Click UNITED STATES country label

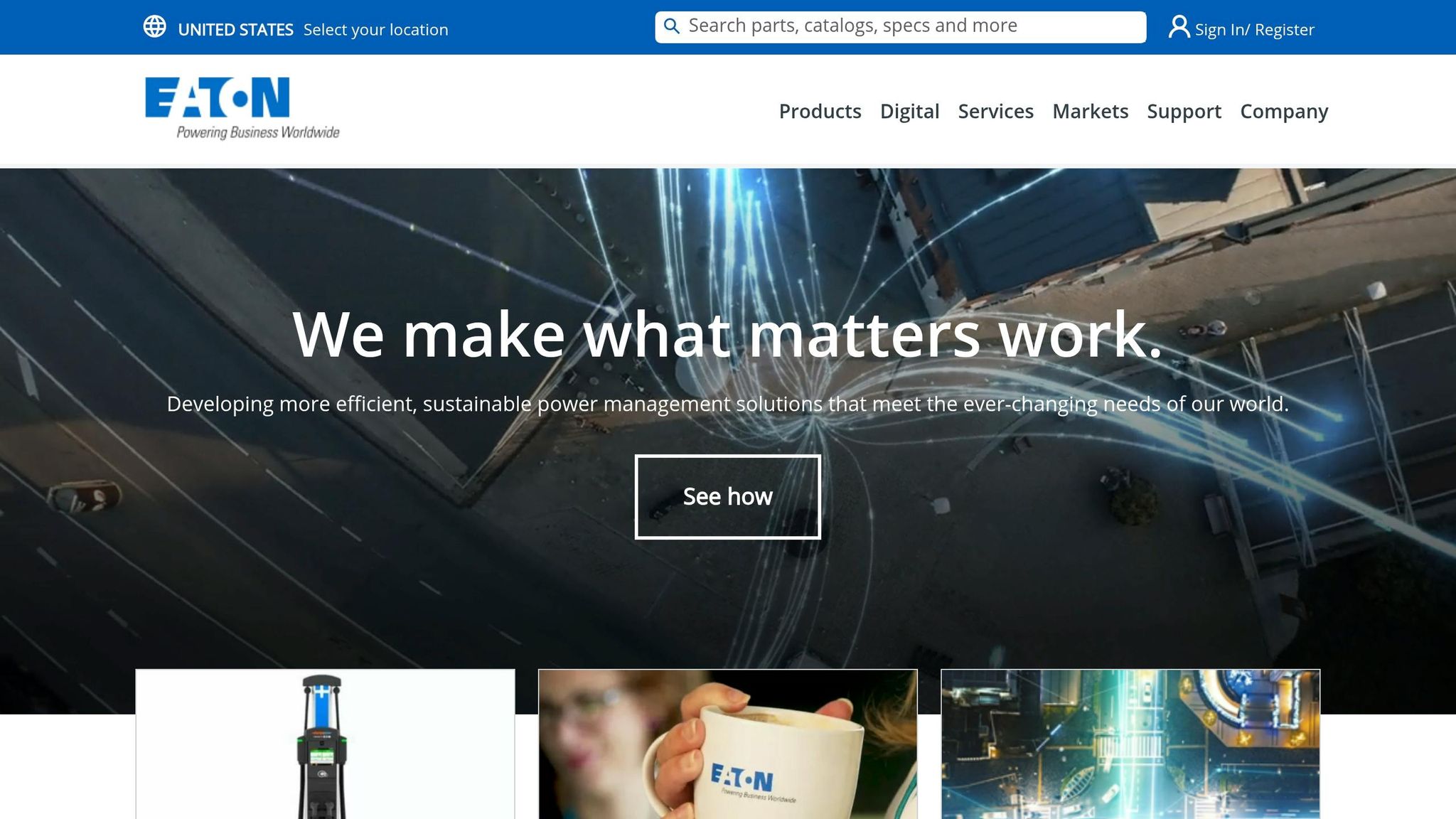(235, 30)
